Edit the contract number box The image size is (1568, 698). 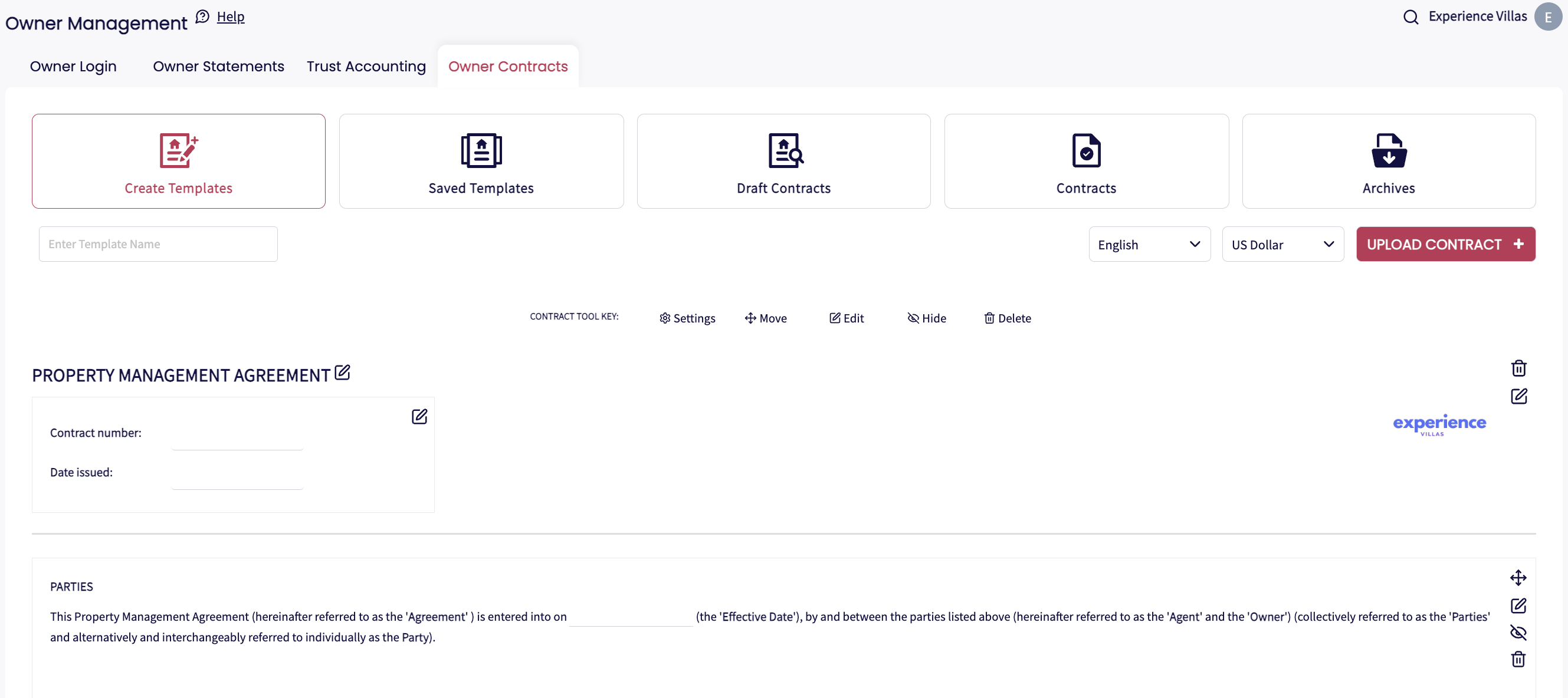point(419,416)
